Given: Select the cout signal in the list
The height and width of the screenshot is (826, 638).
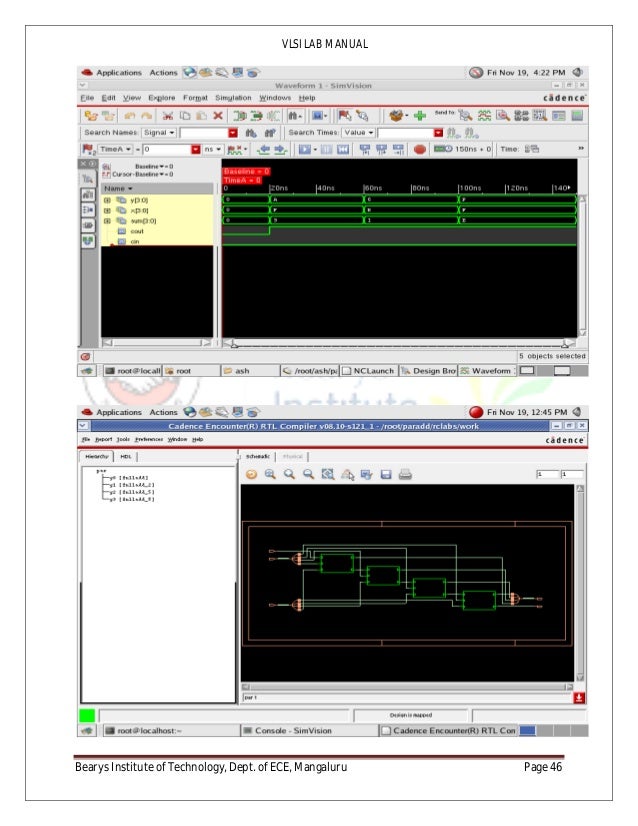Looking at the screenshot, I should 137,231.
